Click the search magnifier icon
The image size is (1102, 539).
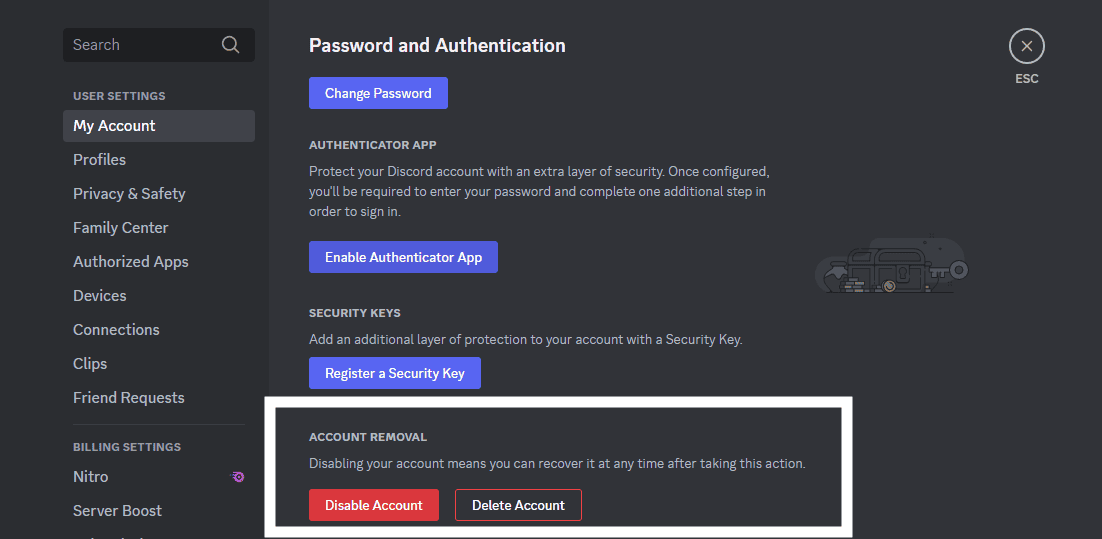point(230,45)
